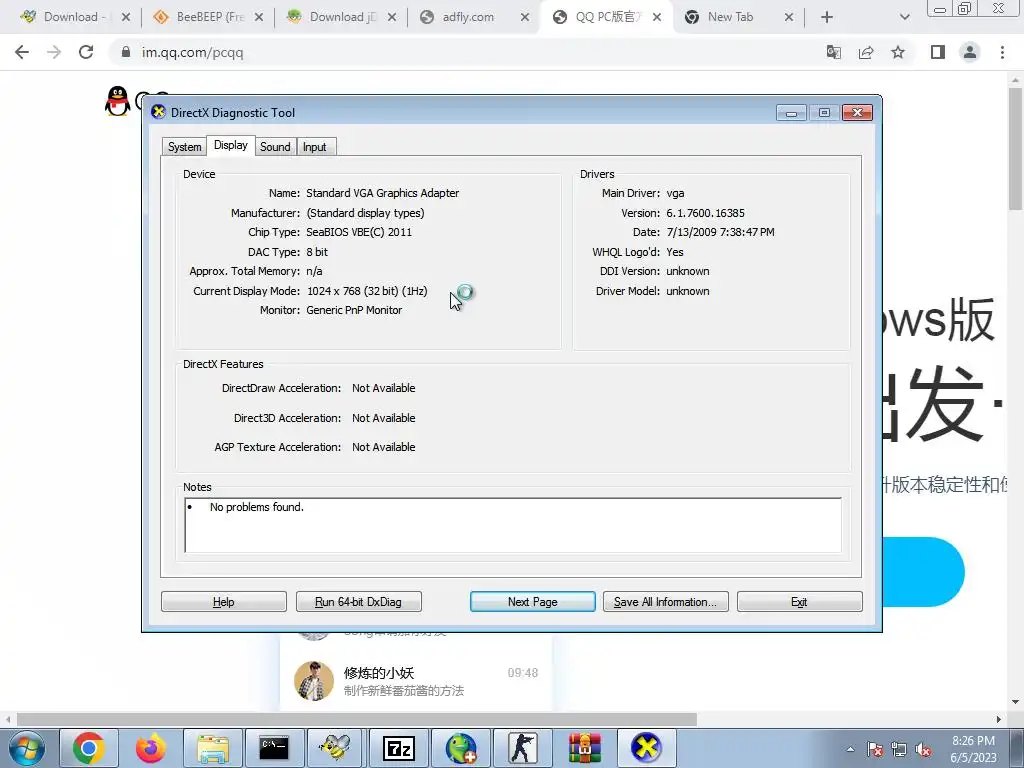Image resolution: width=1024 pixels, height=768 pixels.
Task: Open WinRAR from the taskbar
Action: 583,748
